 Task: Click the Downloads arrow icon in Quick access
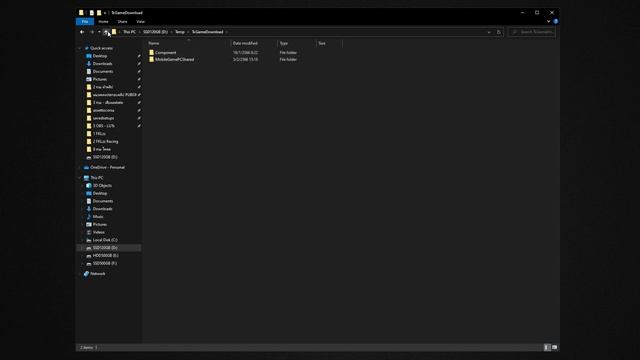click(89, 64)
